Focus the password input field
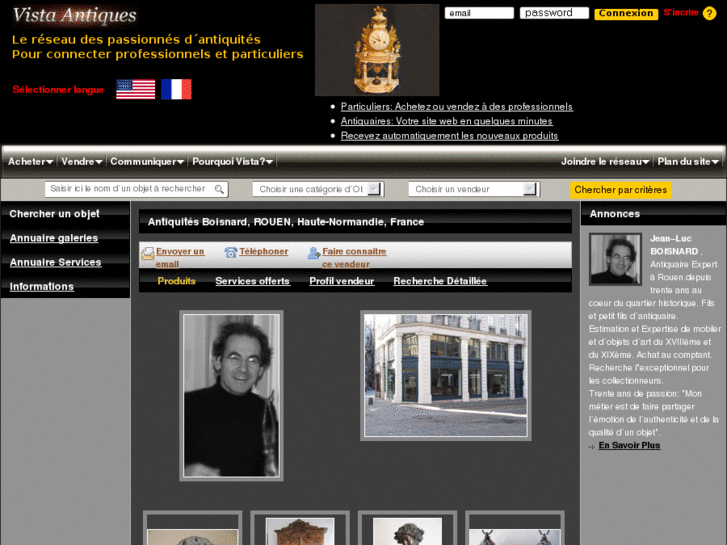727x545 pixels. (x=554, y=13)
